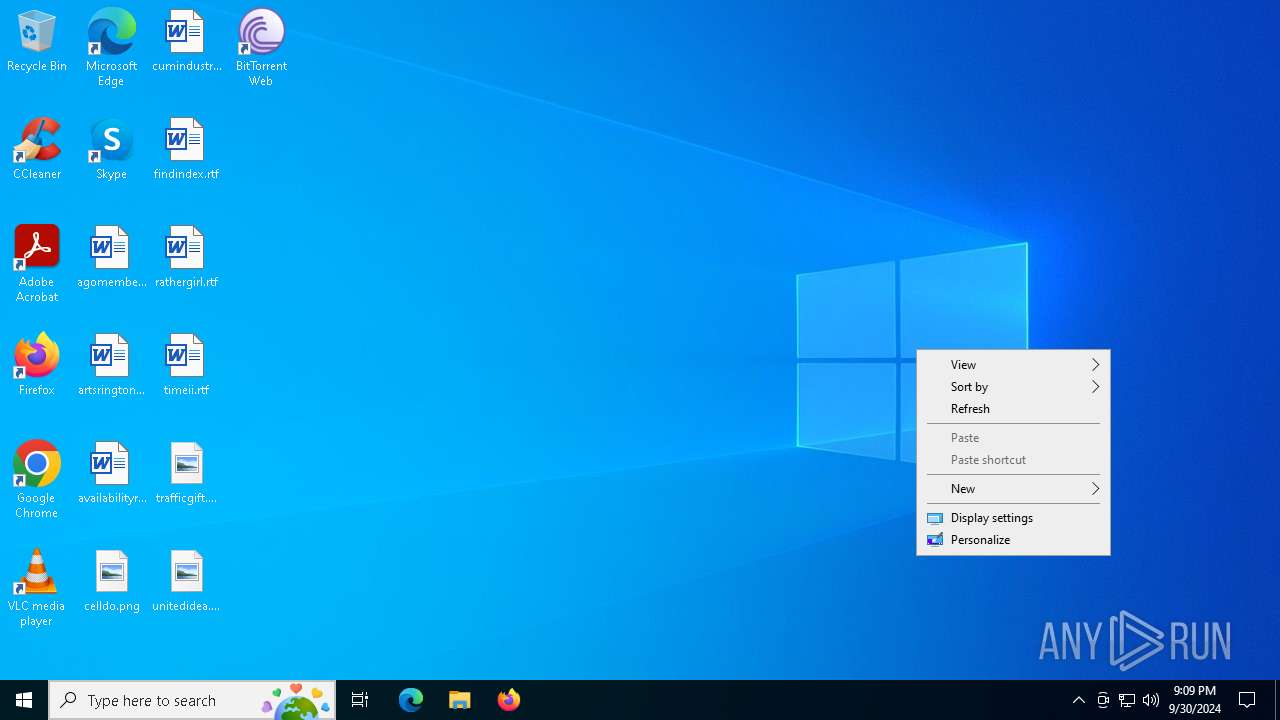
Task: Select the findindex.rtf file icon
Action: tap(186, 150)
